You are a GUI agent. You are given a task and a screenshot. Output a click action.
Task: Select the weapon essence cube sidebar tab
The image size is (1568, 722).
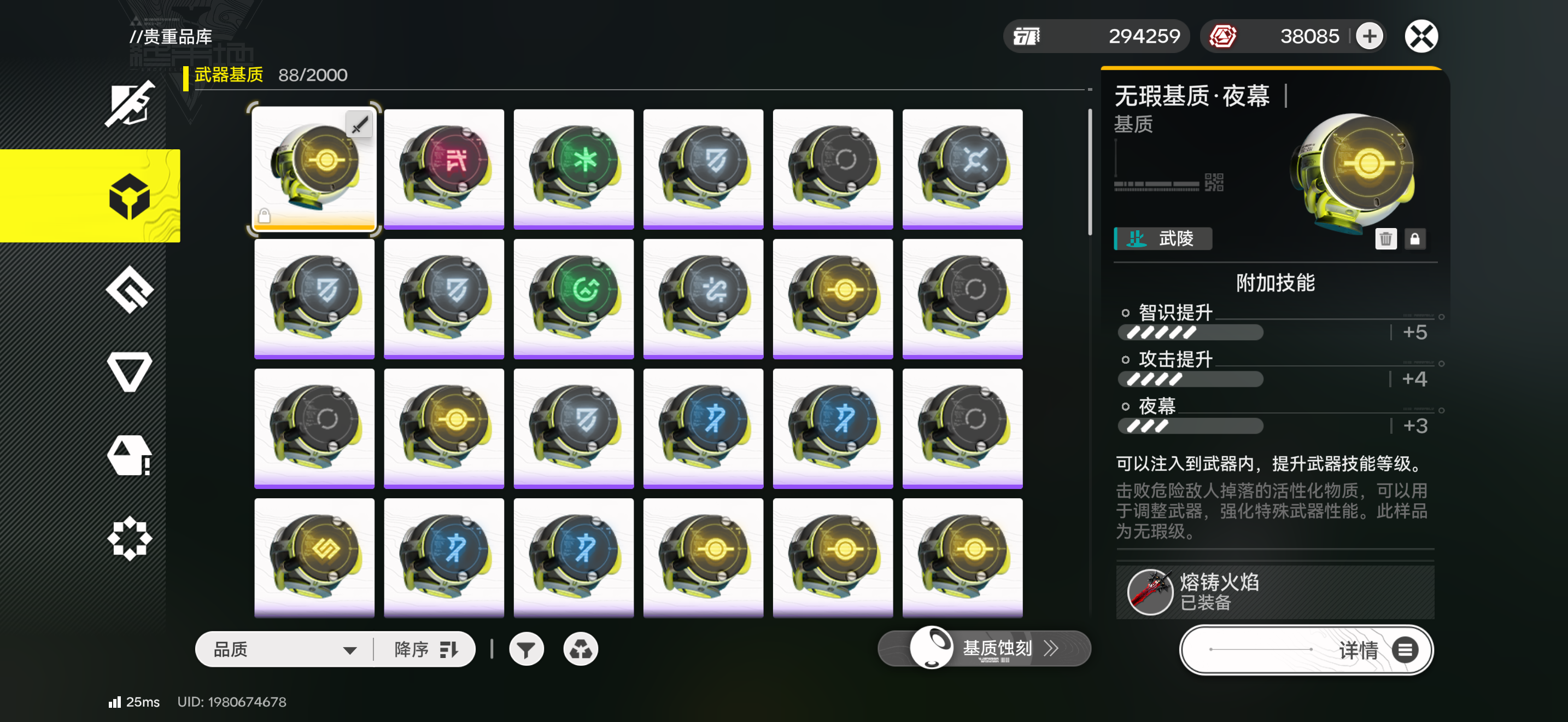tap(90, 196)
